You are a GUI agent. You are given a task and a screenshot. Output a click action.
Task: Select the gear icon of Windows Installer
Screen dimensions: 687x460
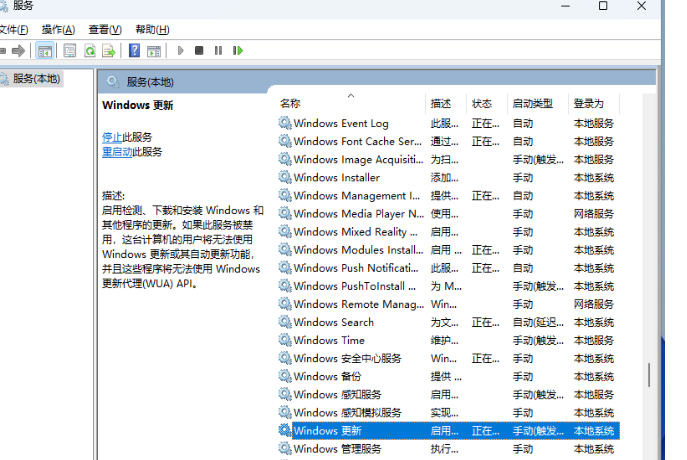285,177
